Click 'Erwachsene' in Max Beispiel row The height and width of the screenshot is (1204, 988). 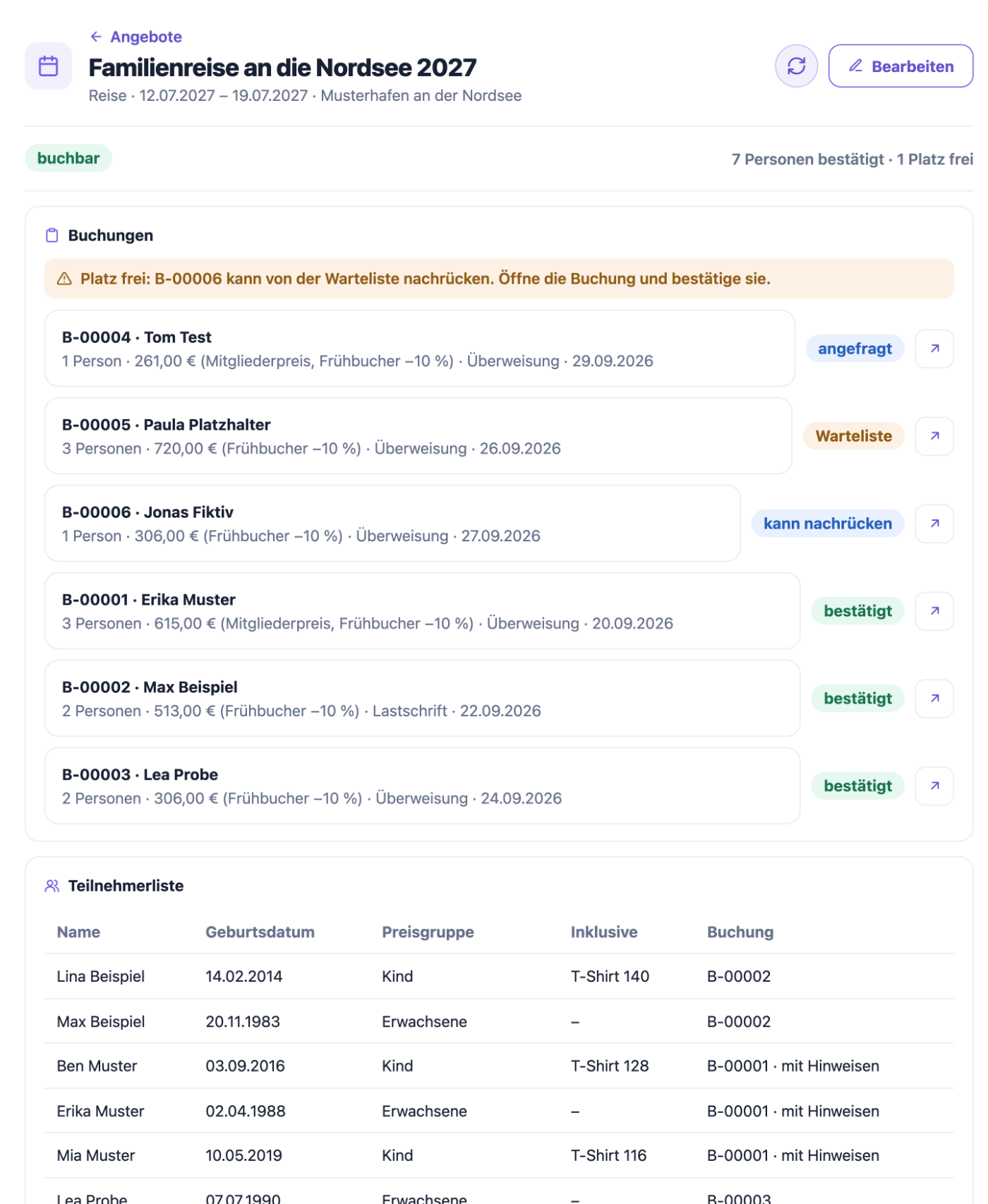point(424,1022)
